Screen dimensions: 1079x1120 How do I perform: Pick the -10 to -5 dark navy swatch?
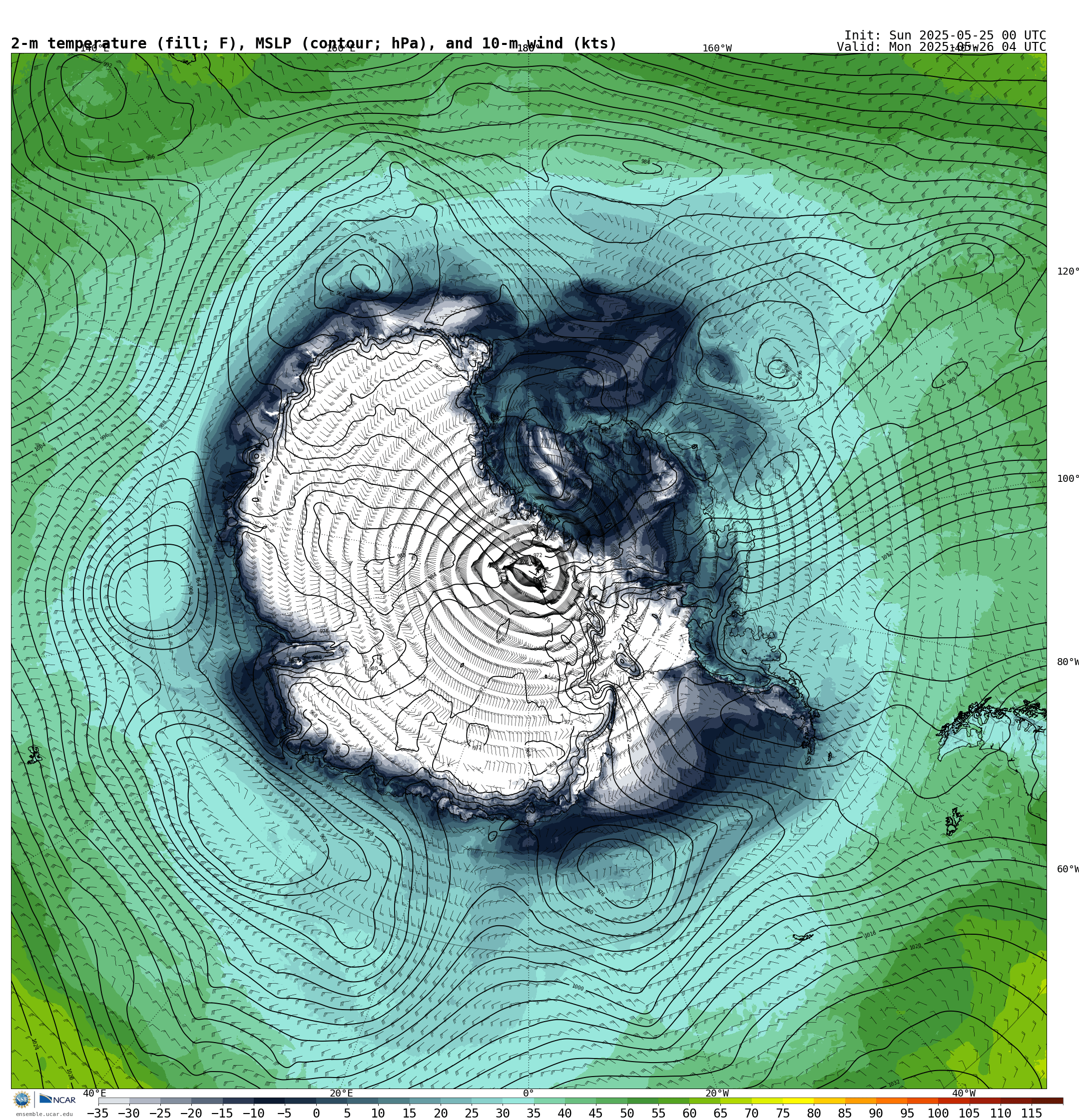pos(269,1101)
